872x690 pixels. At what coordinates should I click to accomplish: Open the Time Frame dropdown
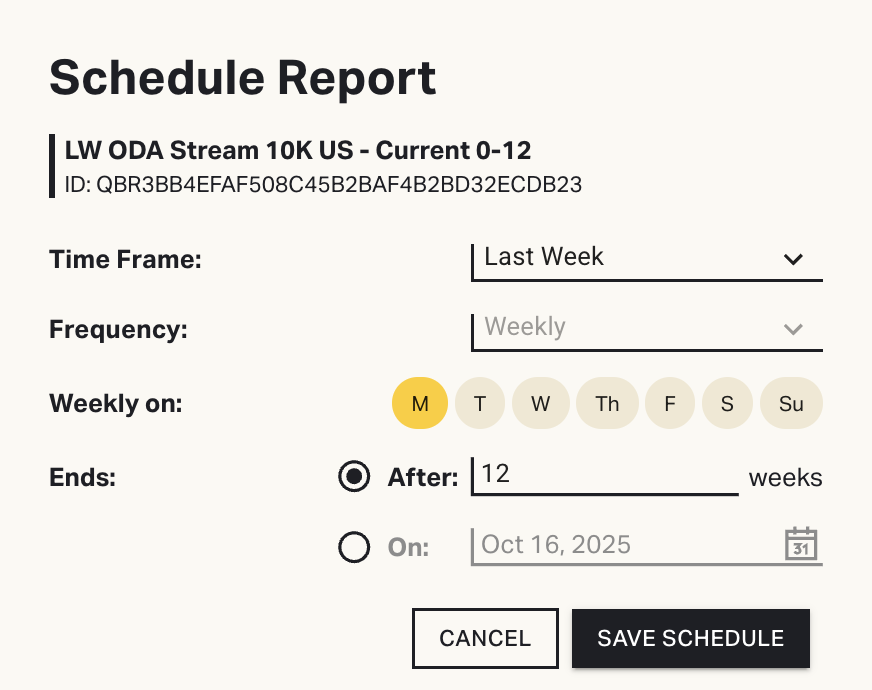(645, 258)
